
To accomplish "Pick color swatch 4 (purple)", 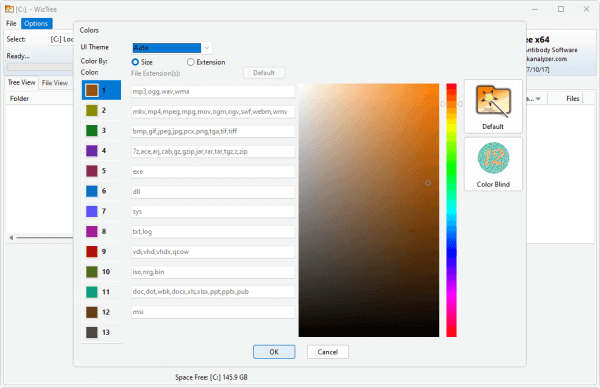I will pyautogui.click(x=92, y=151).
